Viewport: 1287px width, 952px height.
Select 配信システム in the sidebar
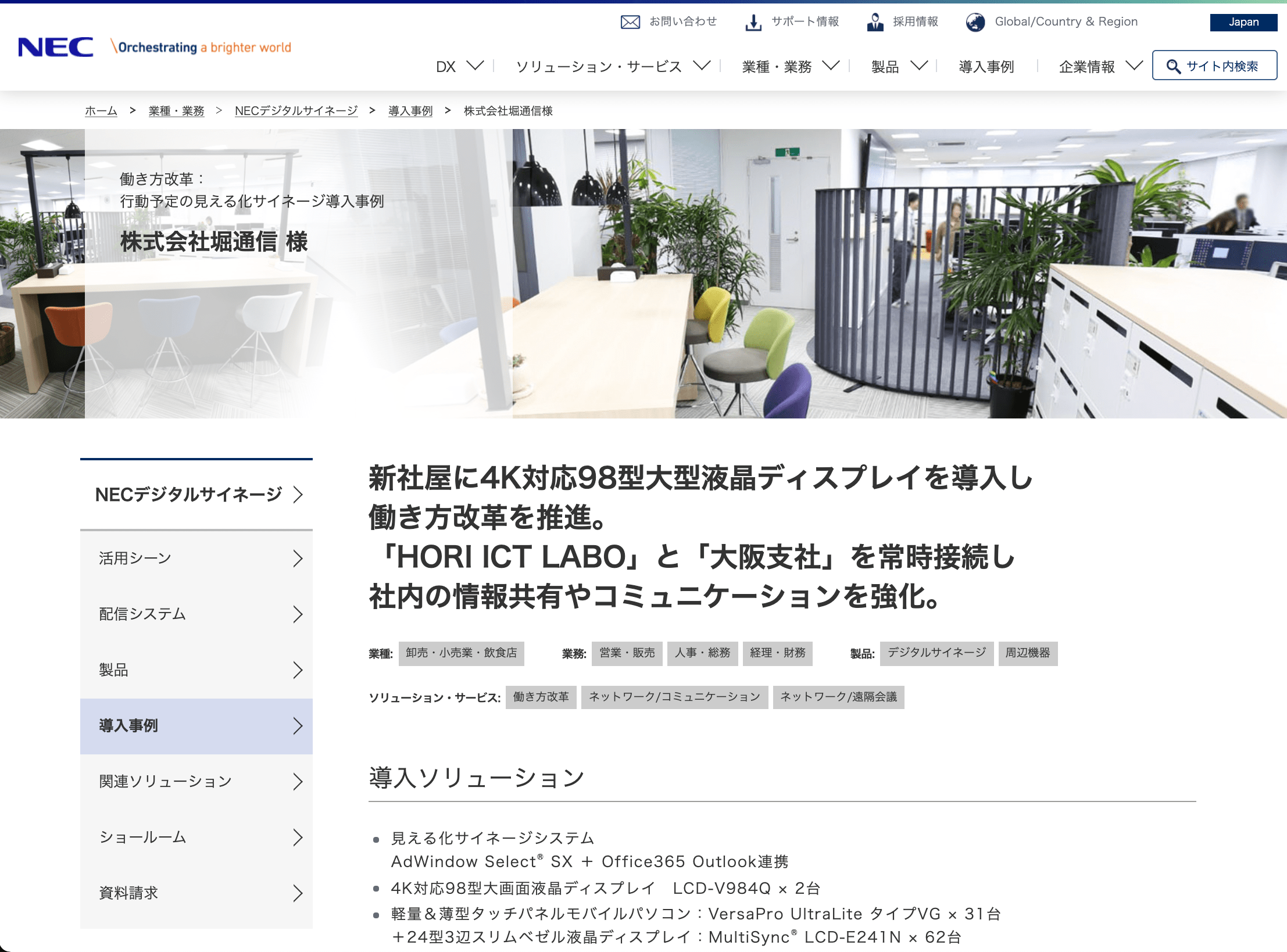click(x=142, y=614)
